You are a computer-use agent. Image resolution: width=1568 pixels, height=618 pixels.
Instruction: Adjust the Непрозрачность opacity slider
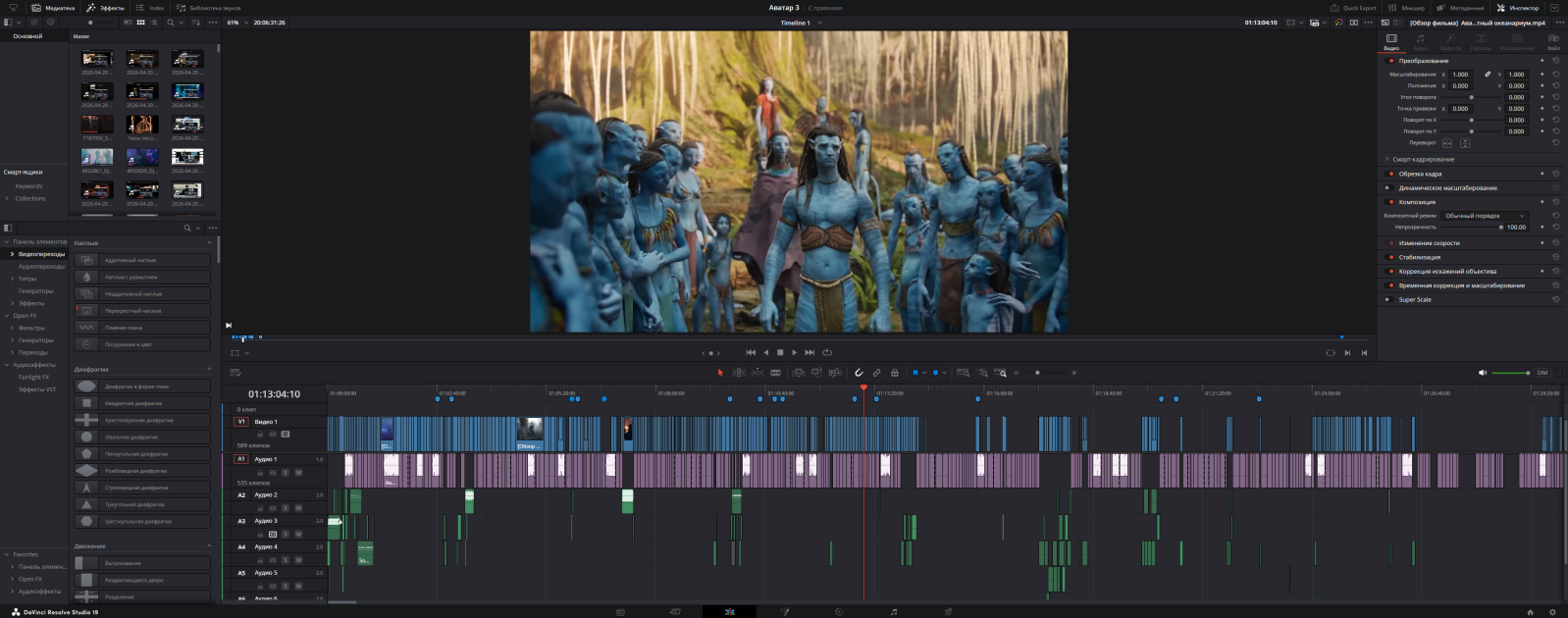[x=1472, y=228]
